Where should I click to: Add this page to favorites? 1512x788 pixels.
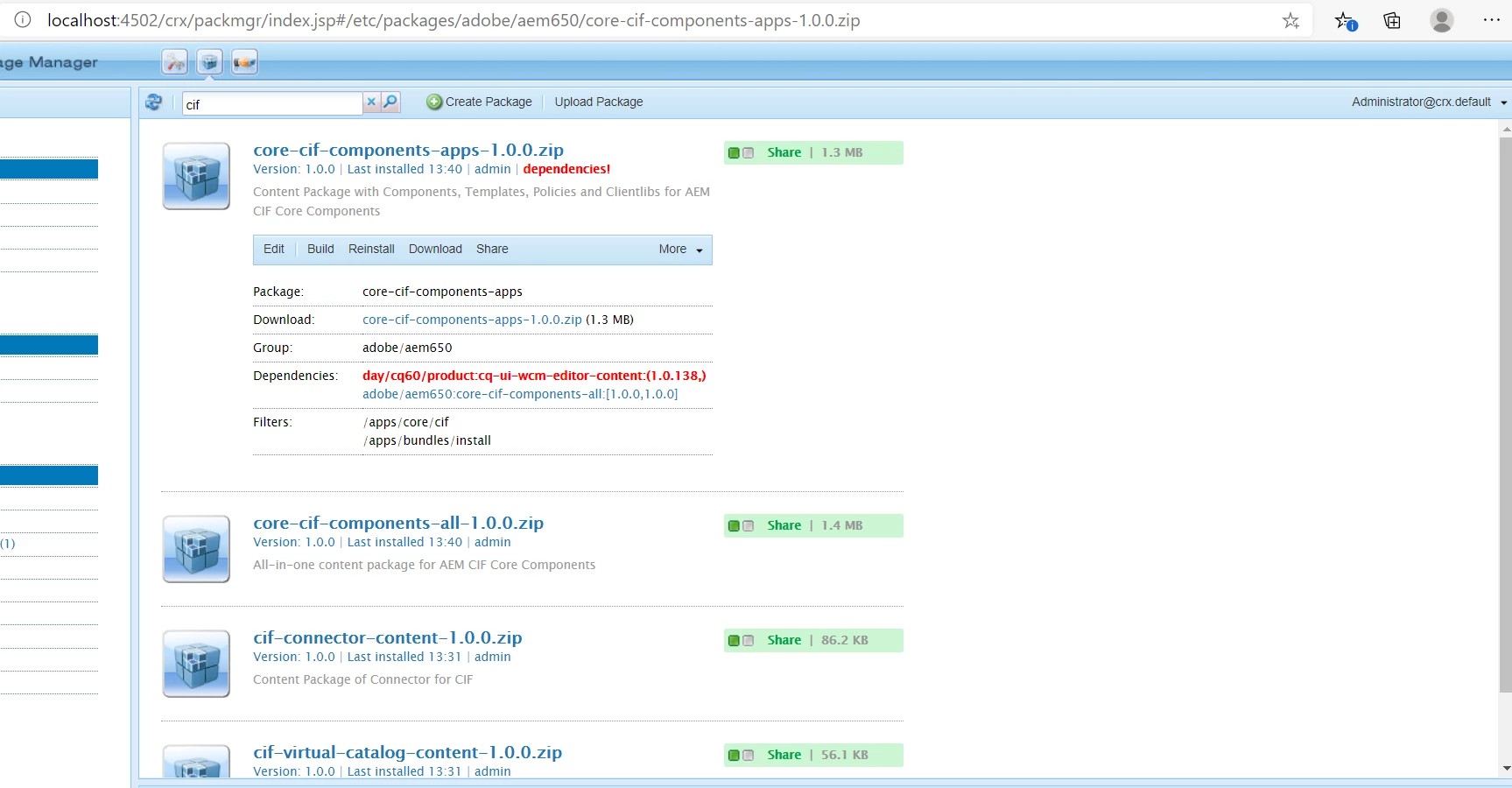point(1290,20)
